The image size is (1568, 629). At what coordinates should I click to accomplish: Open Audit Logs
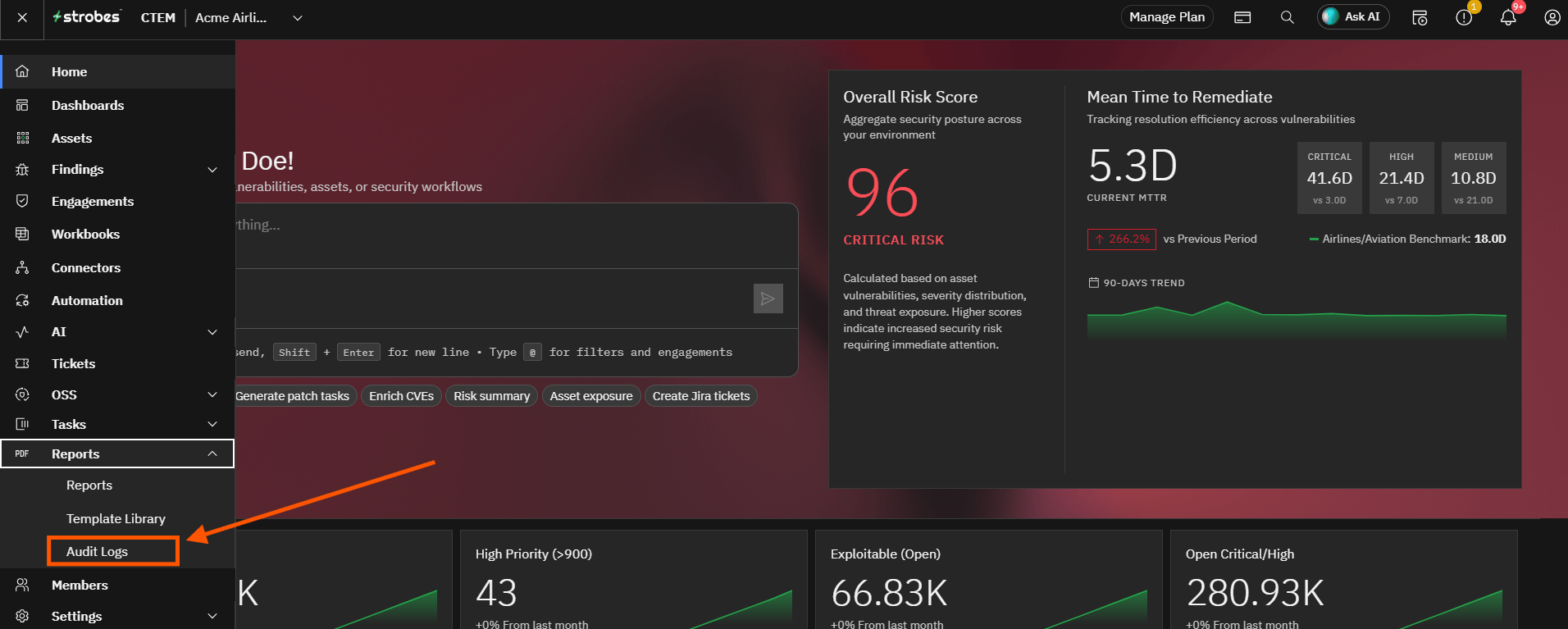point(97,551)
